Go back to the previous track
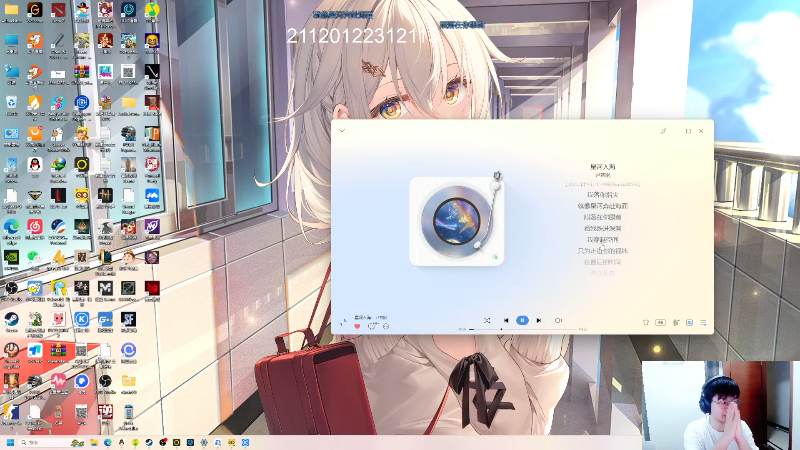This screenshot has height=450, width=800. pyautogui.click(x=506, y=320)
